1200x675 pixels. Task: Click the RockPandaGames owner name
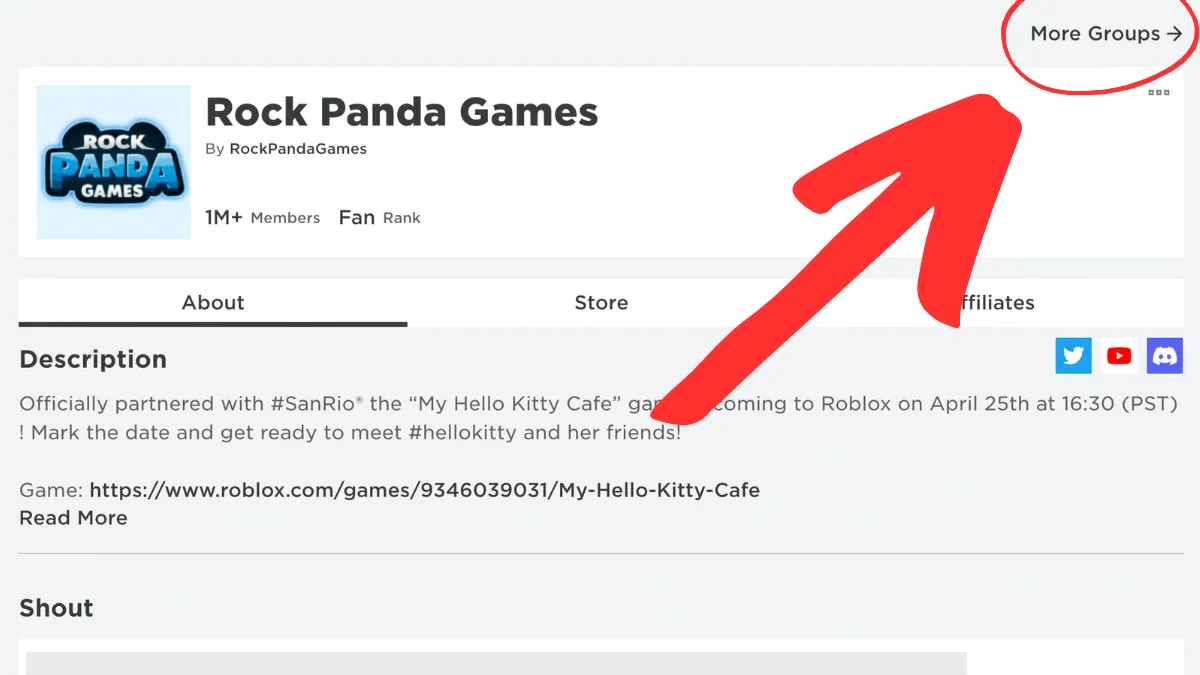298,148
